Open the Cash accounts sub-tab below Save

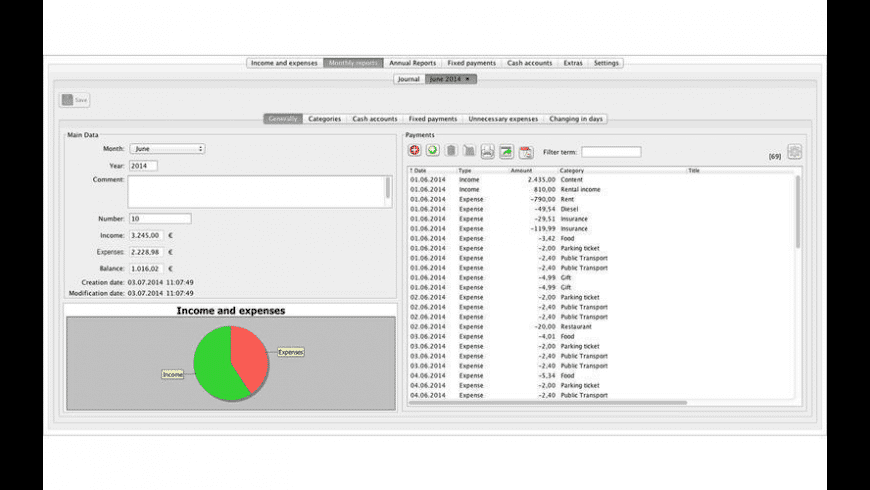(375, 119)
